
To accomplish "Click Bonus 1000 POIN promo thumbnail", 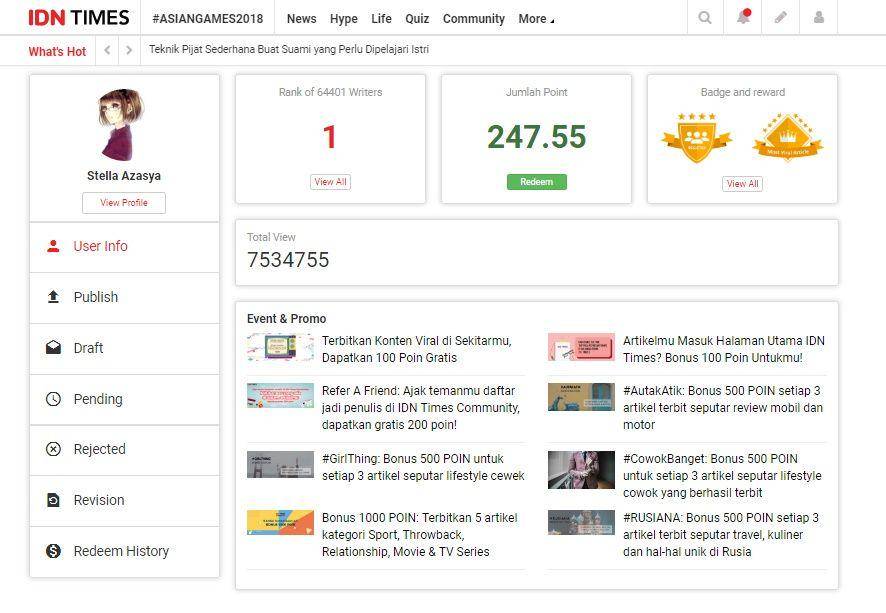I will point(280,522).
